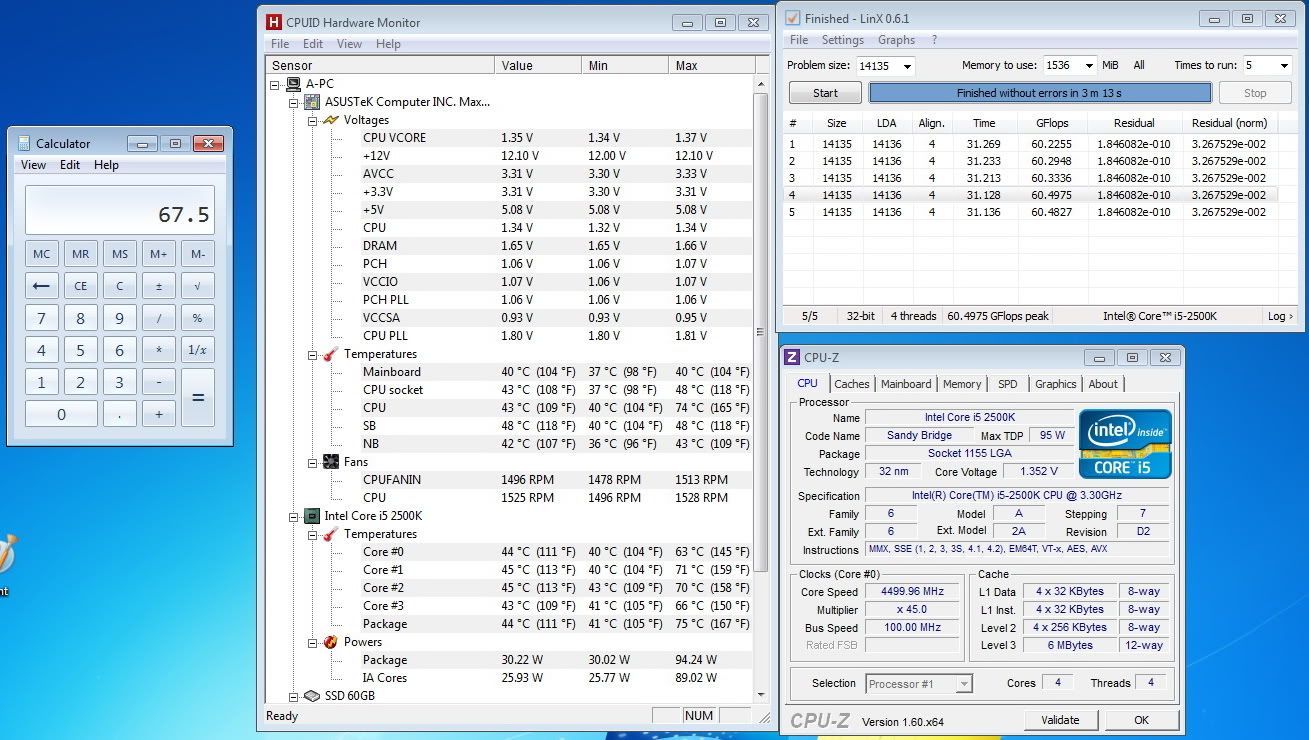Viewport: 1309px width, 740px height.
Task: Click the A-PC computer icon in tree
Action: pyautogui.click(x=294, y=84)
